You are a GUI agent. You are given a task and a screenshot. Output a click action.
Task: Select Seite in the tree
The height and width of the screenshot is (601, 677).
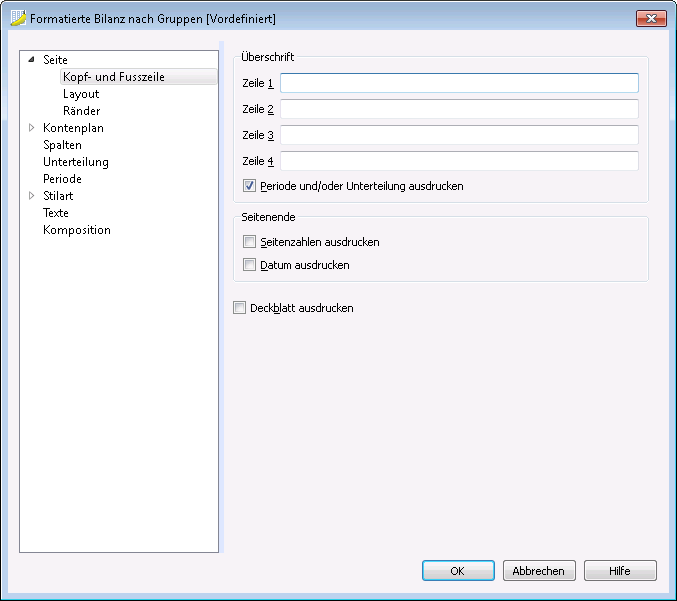(55, 60)
